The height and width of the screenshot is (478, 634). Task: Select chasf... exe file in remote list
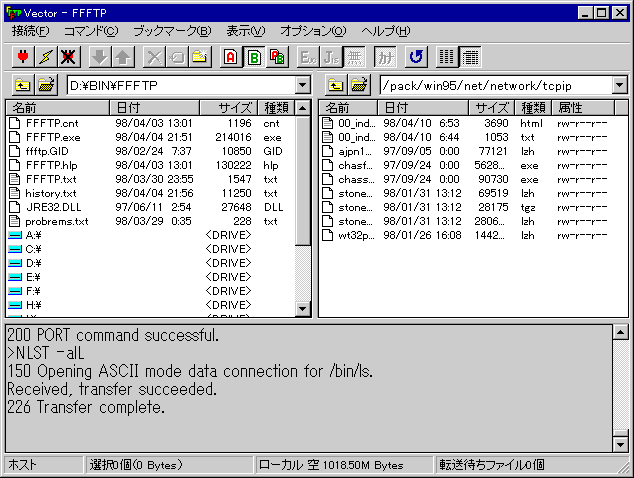tap(355, 165)
